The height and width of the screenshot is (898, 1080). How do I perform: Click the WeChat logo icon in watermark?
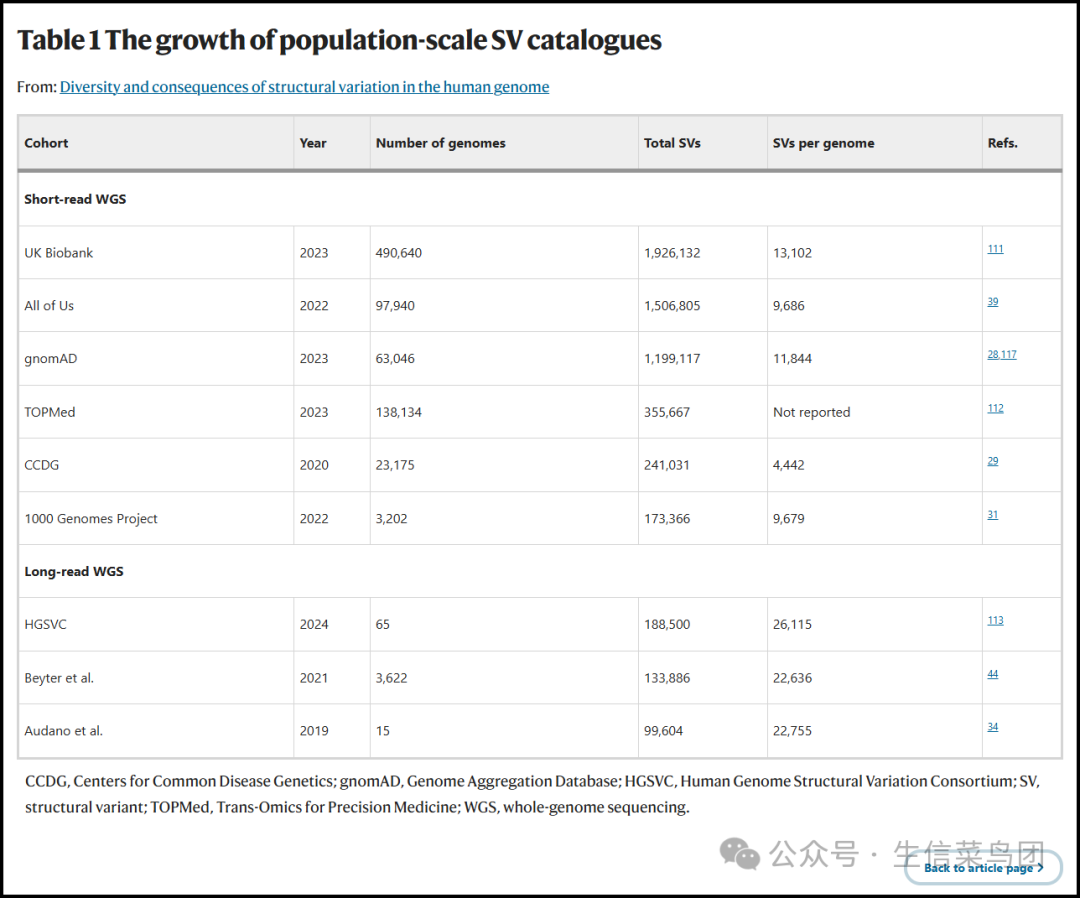tap(739, 854)
